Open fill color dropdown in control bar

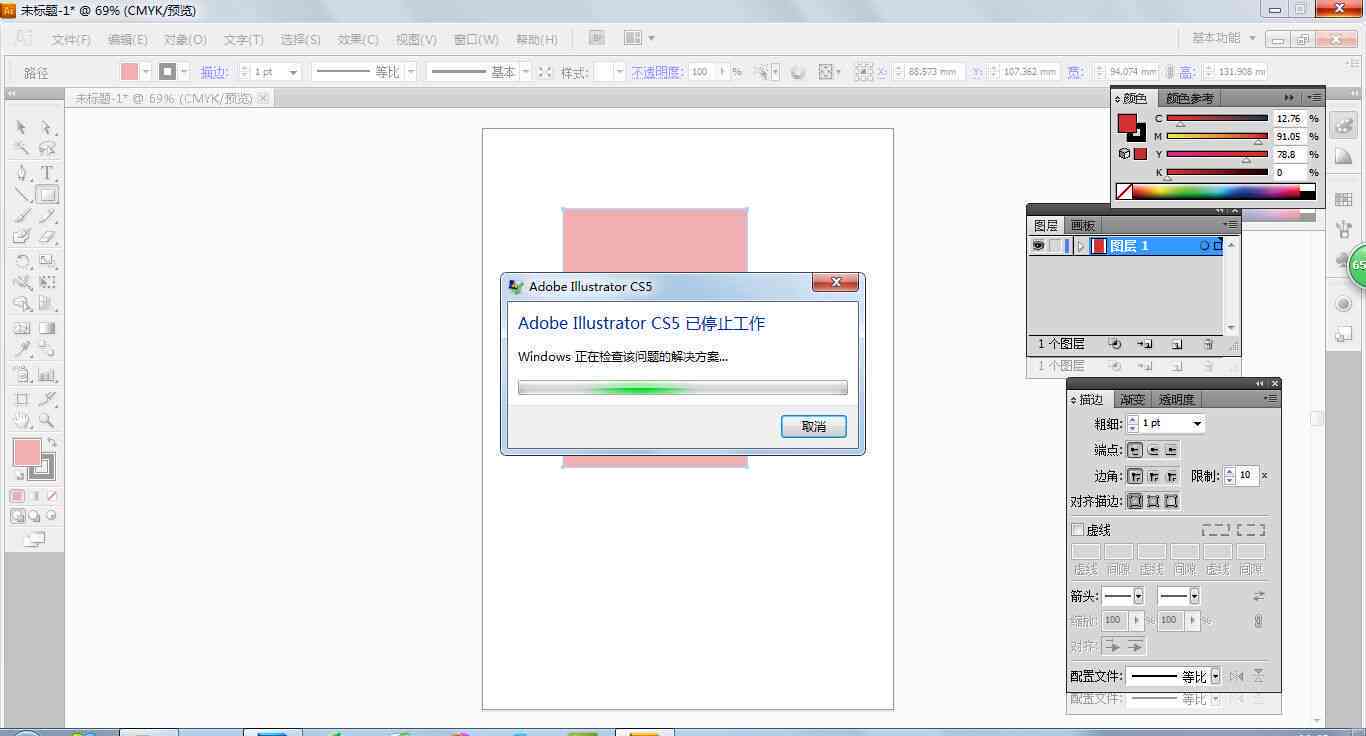pyautogui.click(x=146, y=72)
